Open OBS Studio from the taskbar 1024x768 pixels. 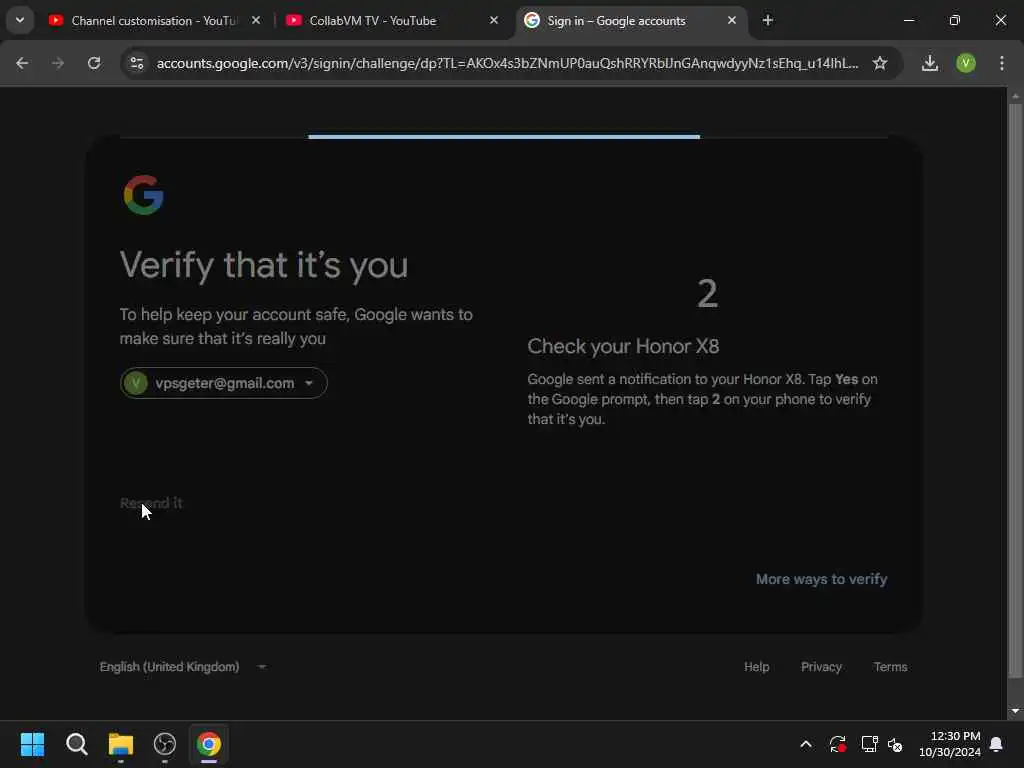coord(165,744)
